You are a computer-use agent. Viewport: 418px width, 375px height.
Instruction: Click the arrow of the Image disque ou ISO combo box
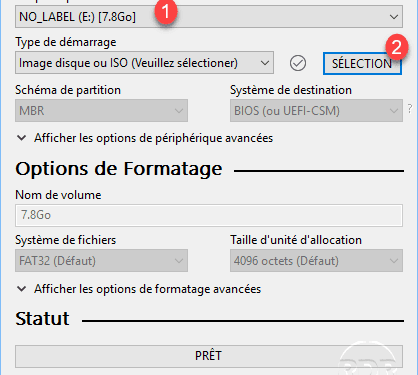[265, 63]
